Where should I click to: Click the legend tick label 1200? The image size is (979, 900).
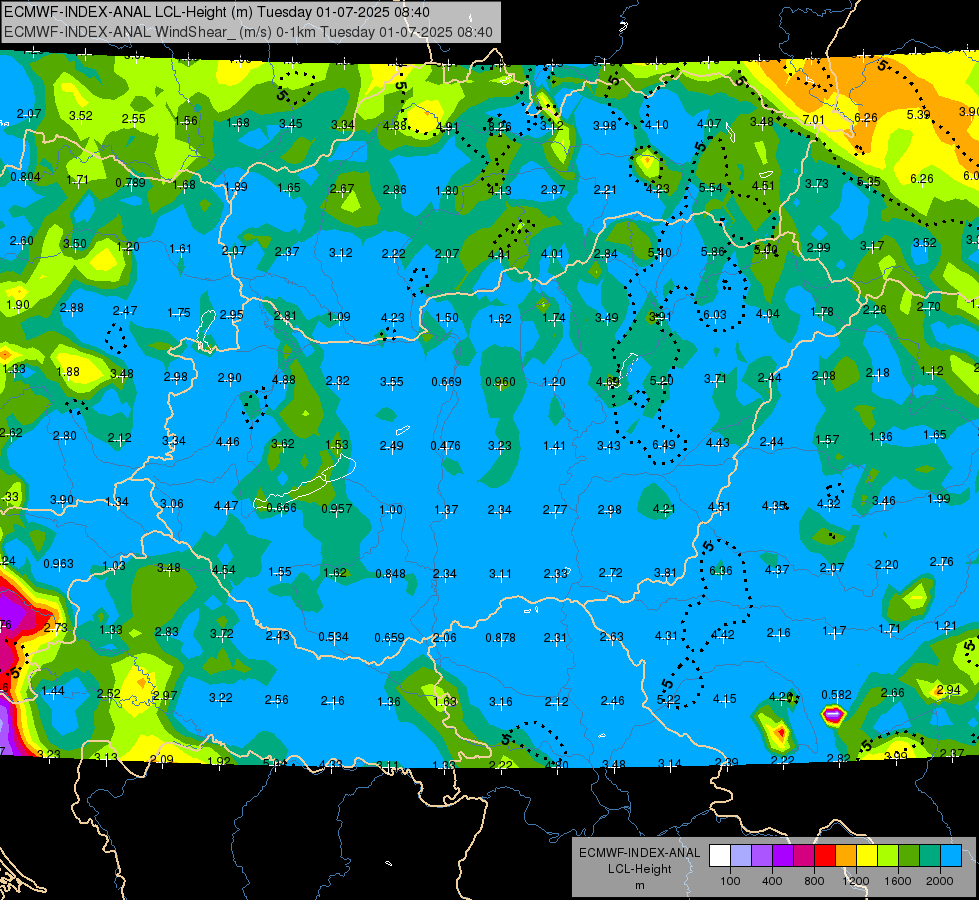point(855,881)
